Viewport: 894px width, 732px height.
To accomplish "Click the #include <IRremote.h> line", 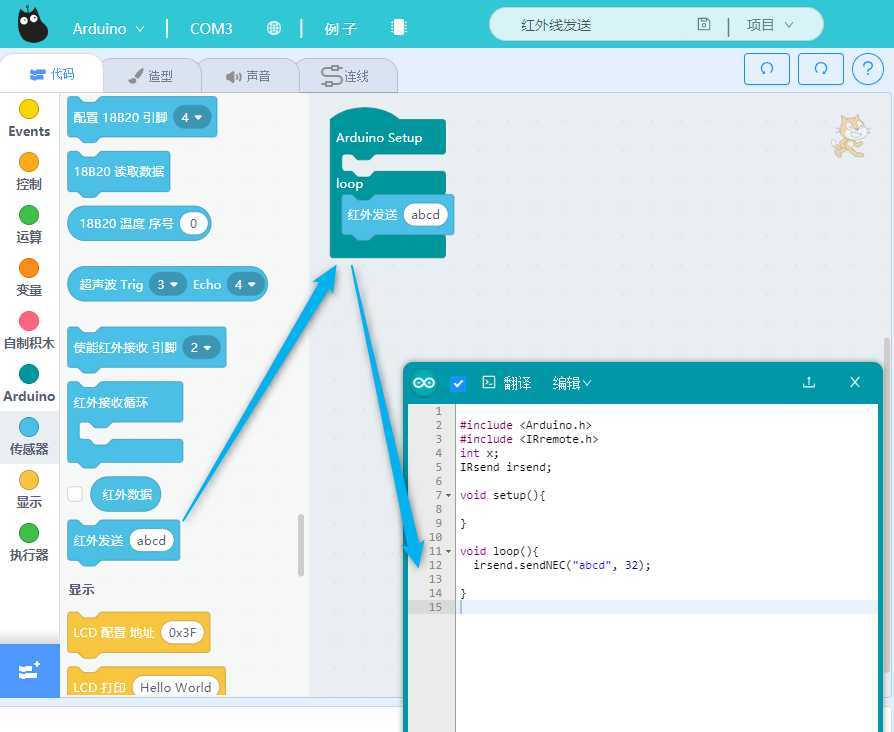I will pos(529,439).
